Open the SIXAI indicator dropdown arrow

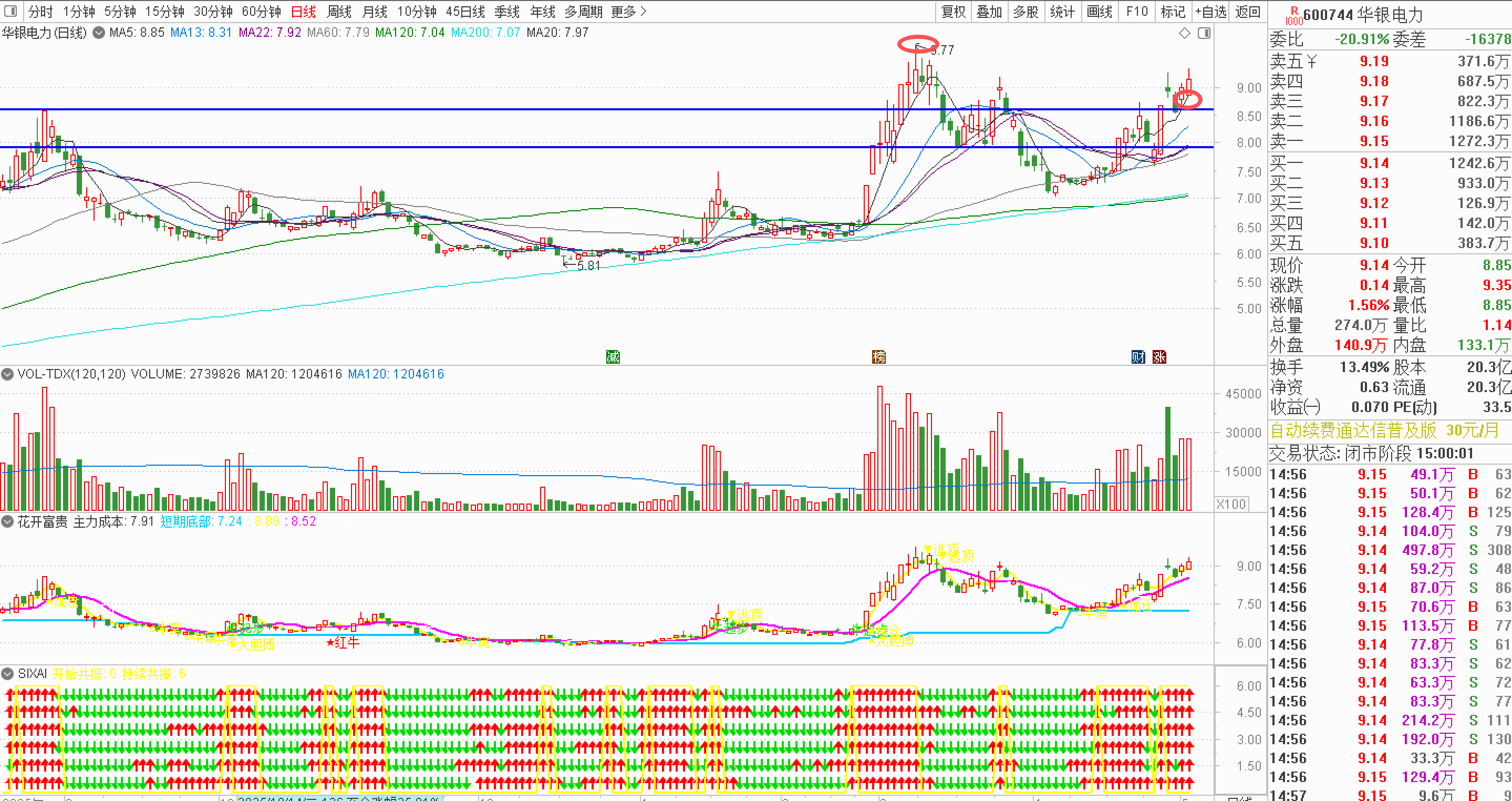(x=8, y=674)
